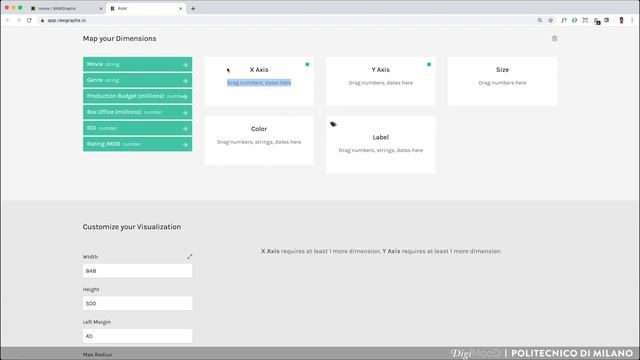
Task: Click the arrow icon on the Genre dimension
Action: coord(185,81)
